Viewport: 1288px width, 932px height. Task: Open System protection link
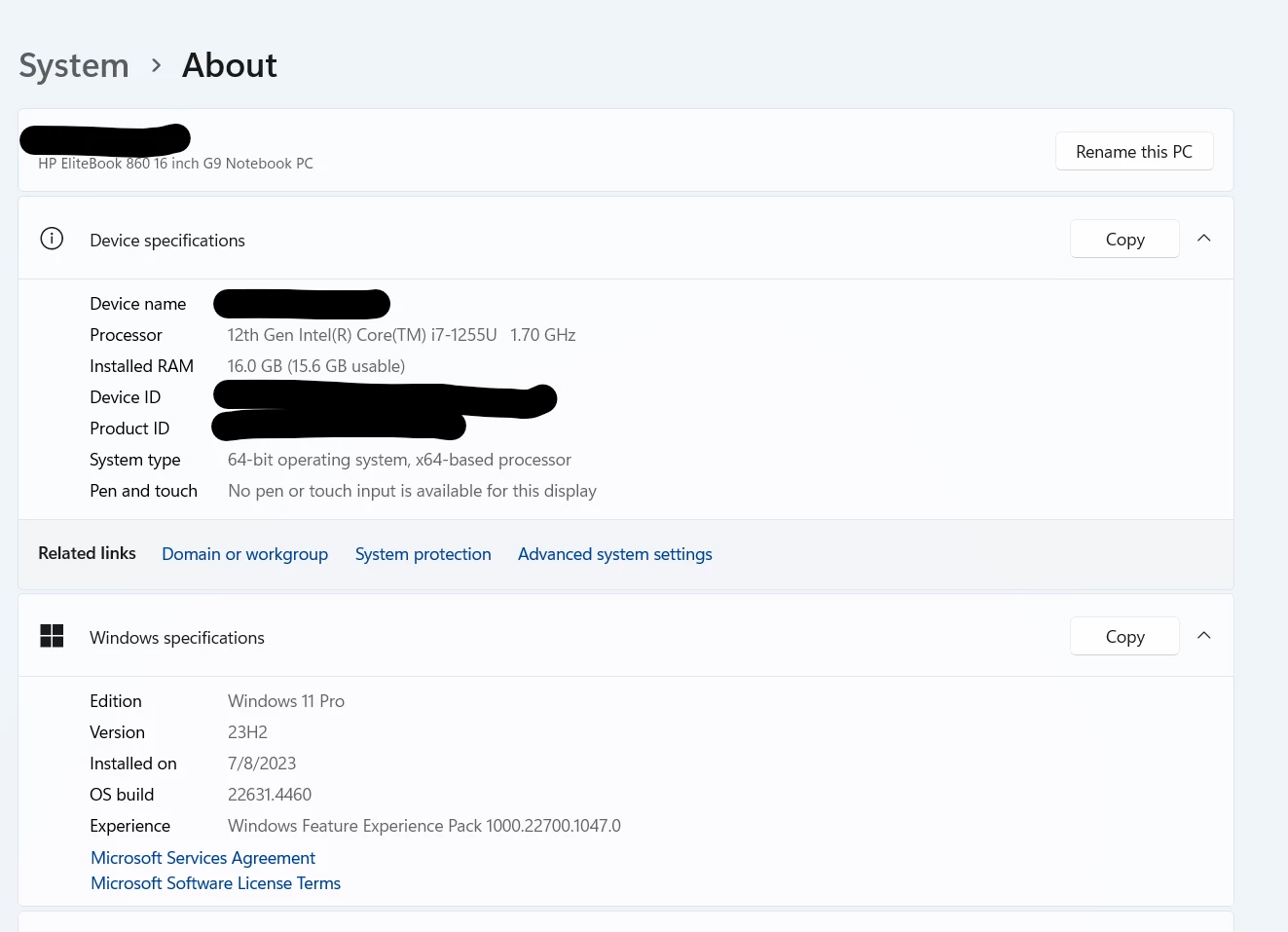pyautogui.click(x=423, y=554)
